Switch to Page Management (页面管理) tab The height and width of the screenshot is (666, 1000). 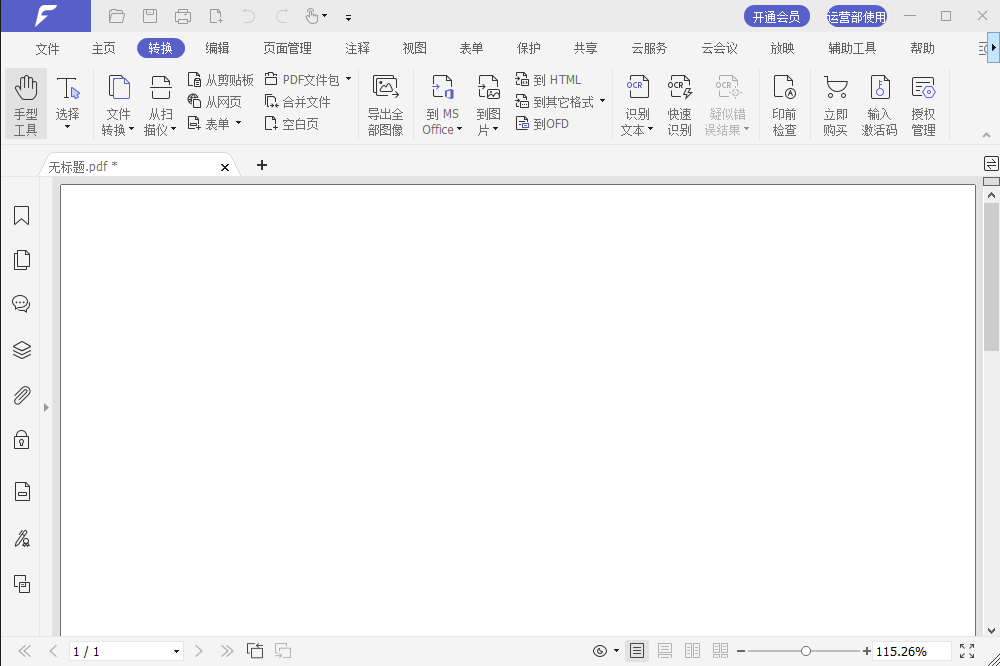pos(288,48)
